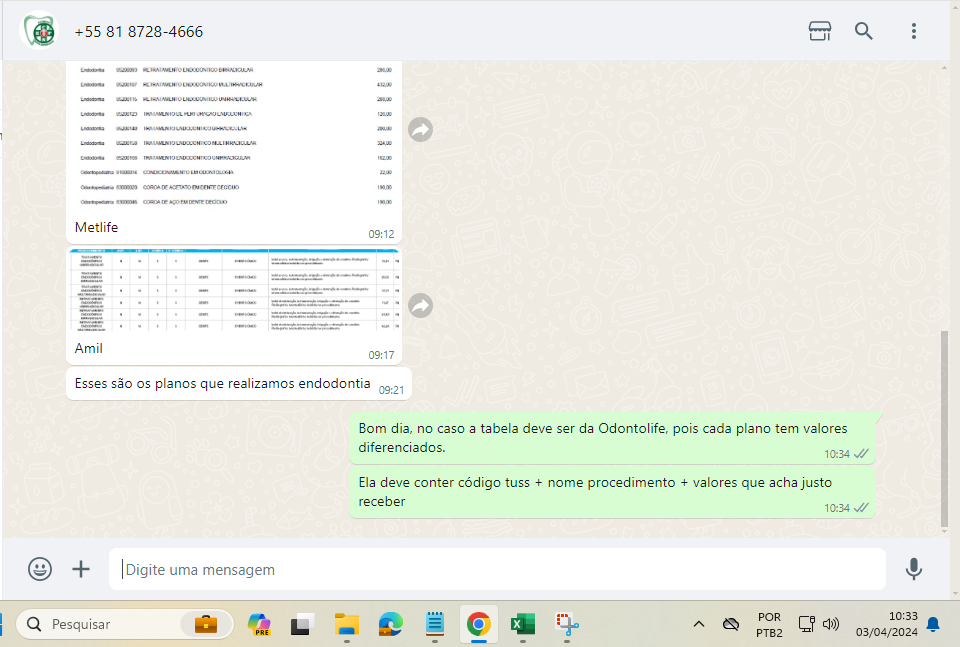Viewport: 960px width, 647px height.
Task: Forward the Metlife table image
Action: click(x=421, y=130)
